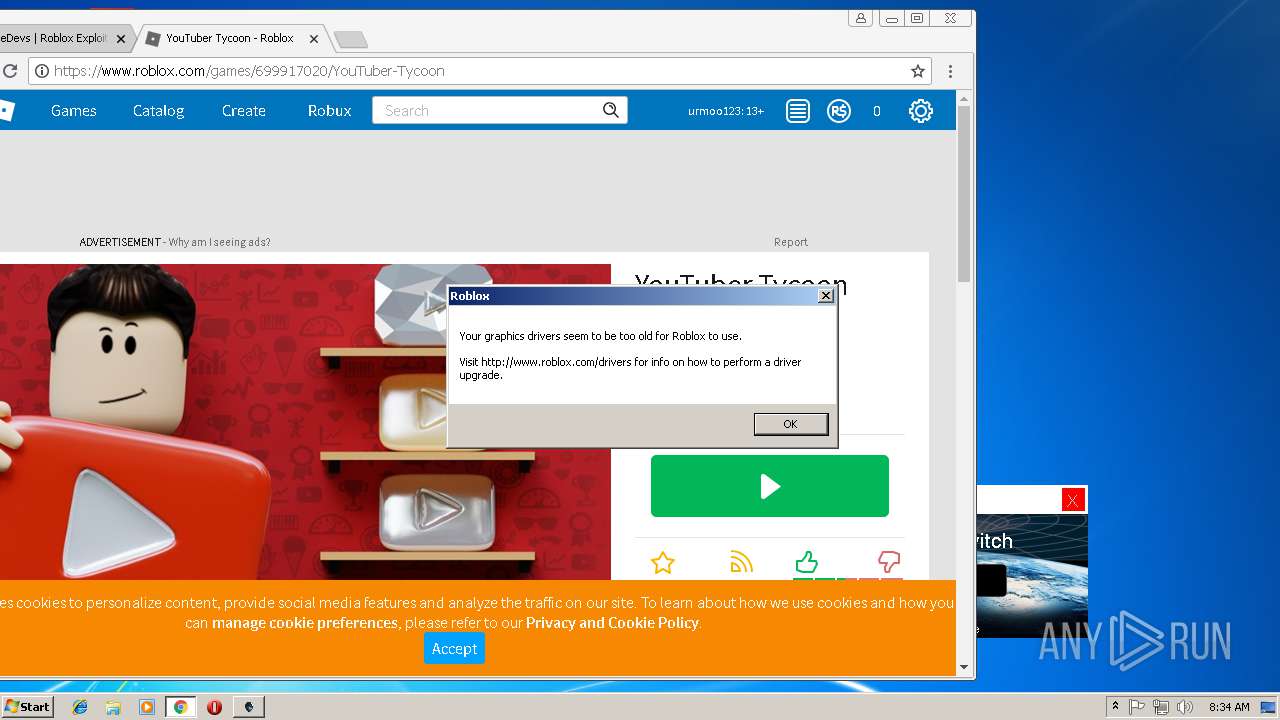
Task: Open Privacy and Cookie Policy link
Action: [x=612, y=623]
